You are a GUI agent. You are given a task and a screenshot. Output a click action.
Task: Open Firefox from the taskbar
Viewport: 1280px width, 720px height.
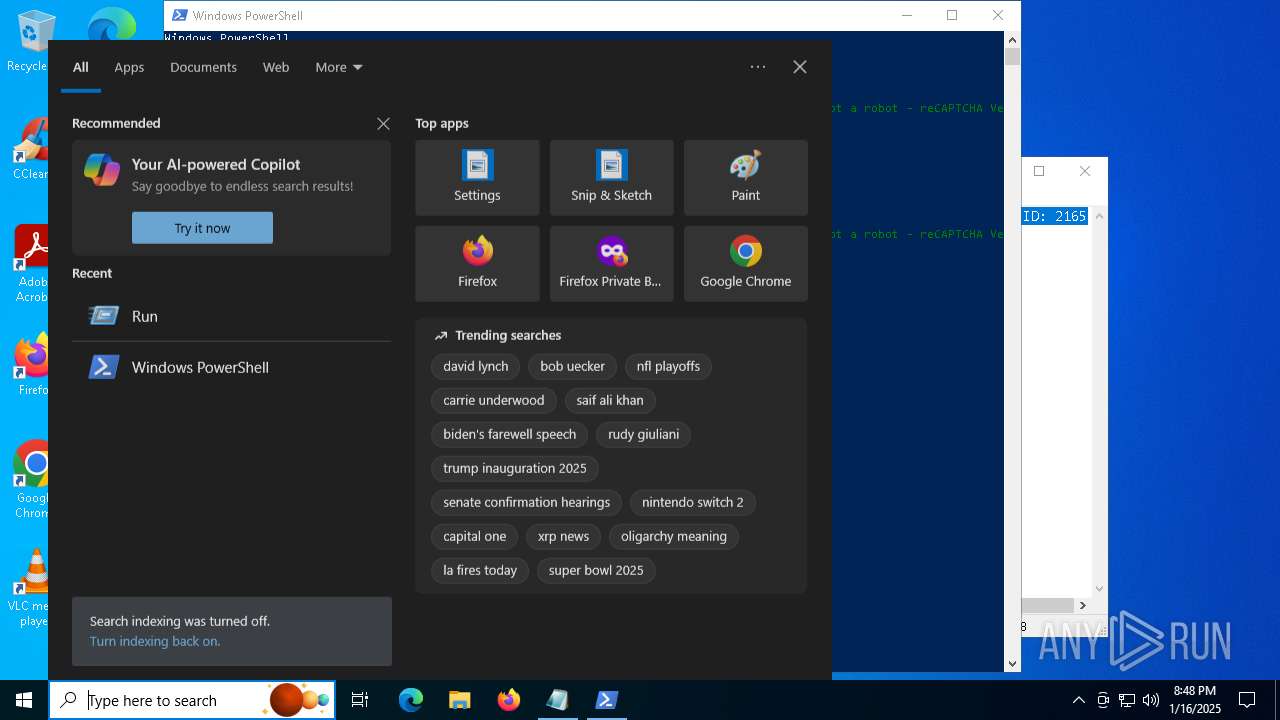pyautogui.click(x=508, y=700)
